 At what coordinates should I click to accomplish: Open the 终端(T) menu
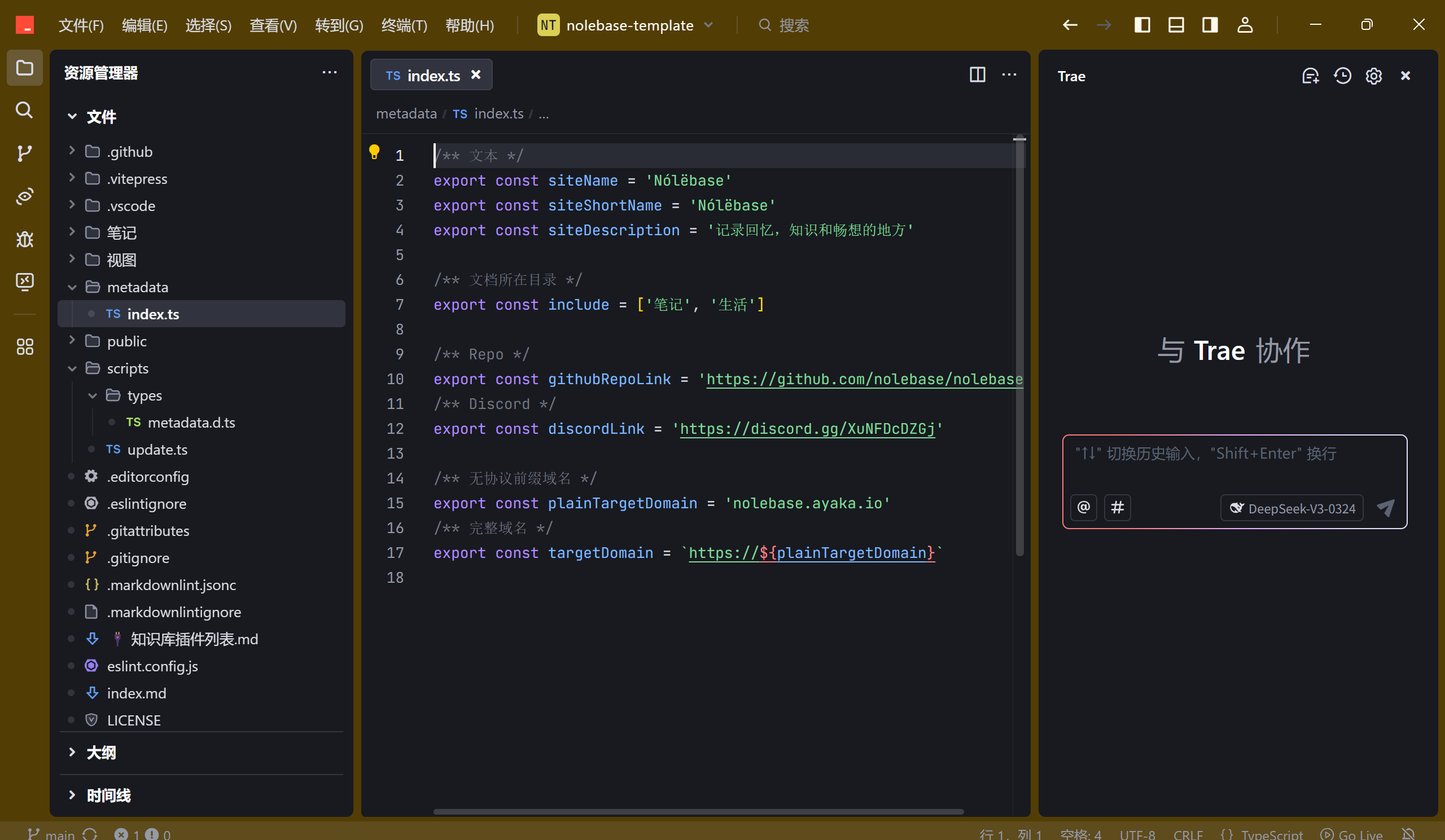pyautogui.click(x=404, y=25)
